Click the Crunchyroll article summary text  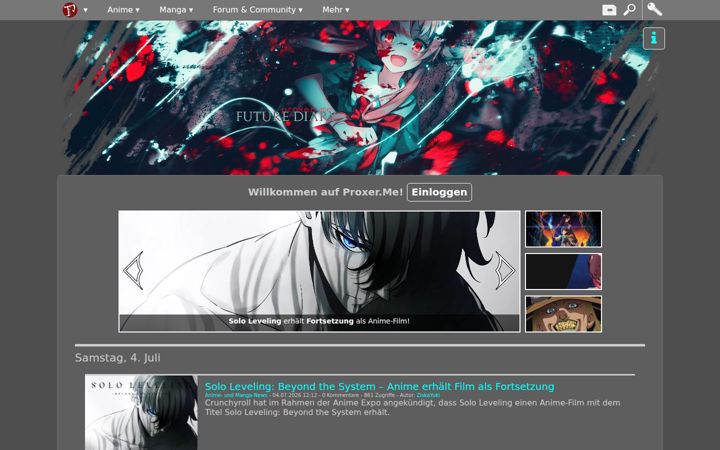click(x=412, y=408)
